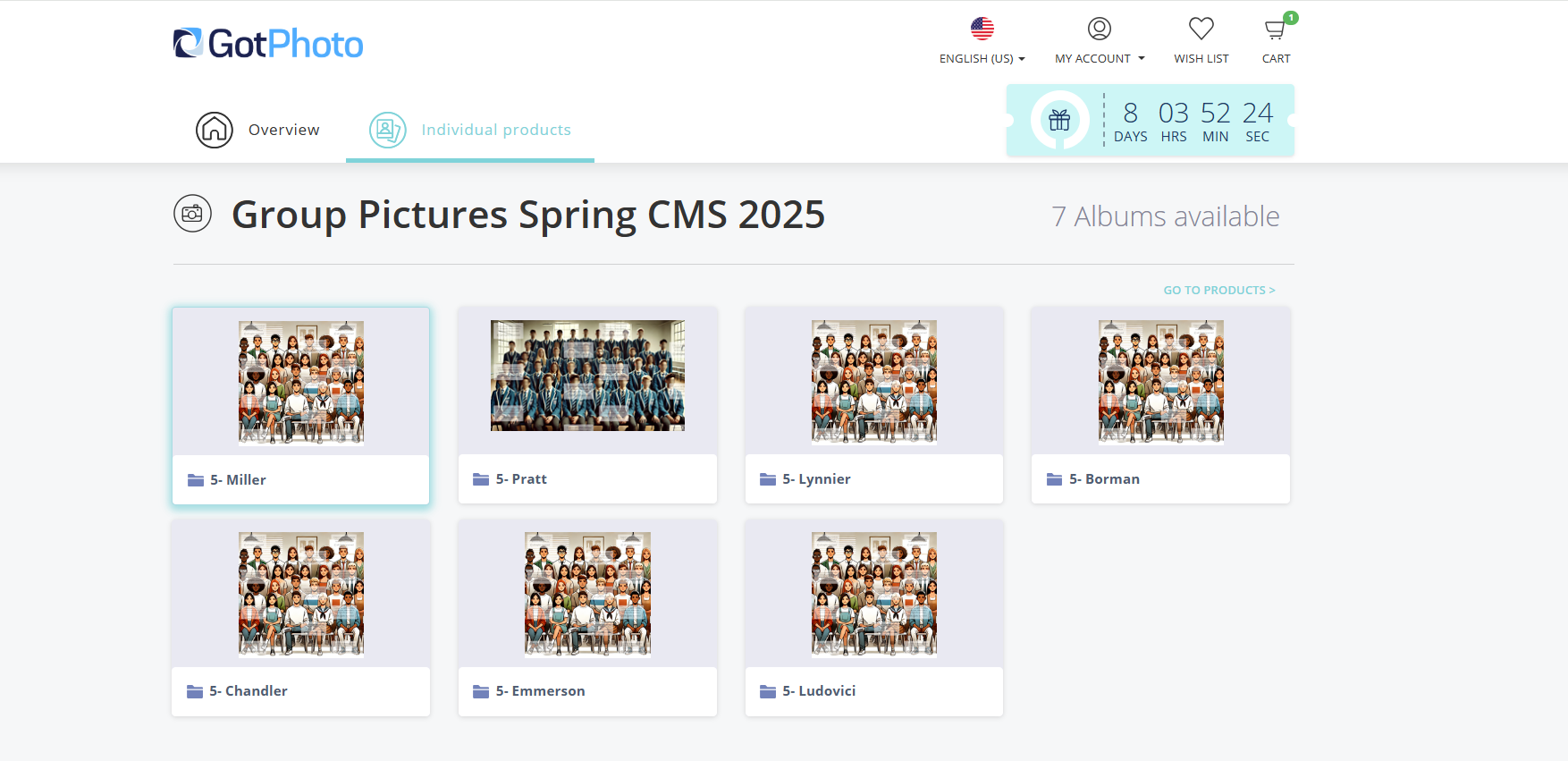Click the folder icon next to 5- Chandler
Screen dimensions: 1568x761
(195, 691)
